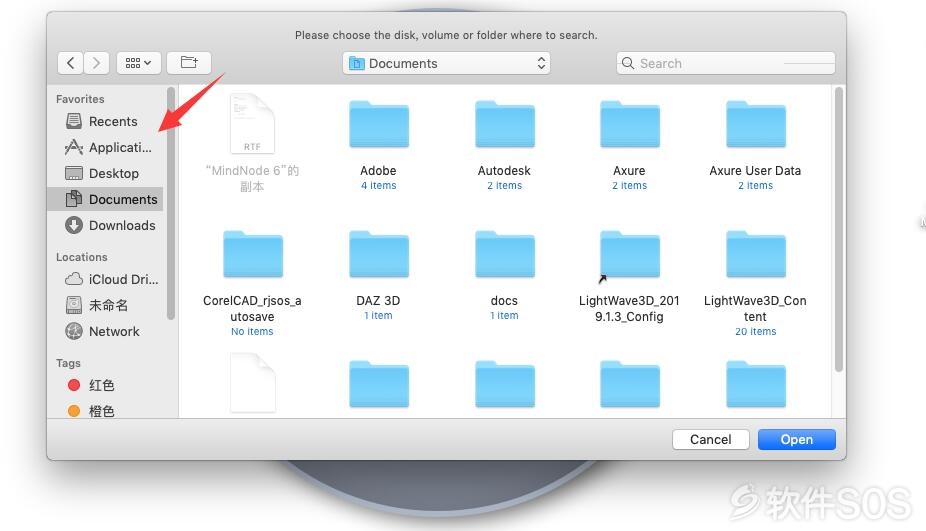This screenshot has height=531, width=926.
Task: Open Downloads in the sidebar
Action: [x=105, y=225]
